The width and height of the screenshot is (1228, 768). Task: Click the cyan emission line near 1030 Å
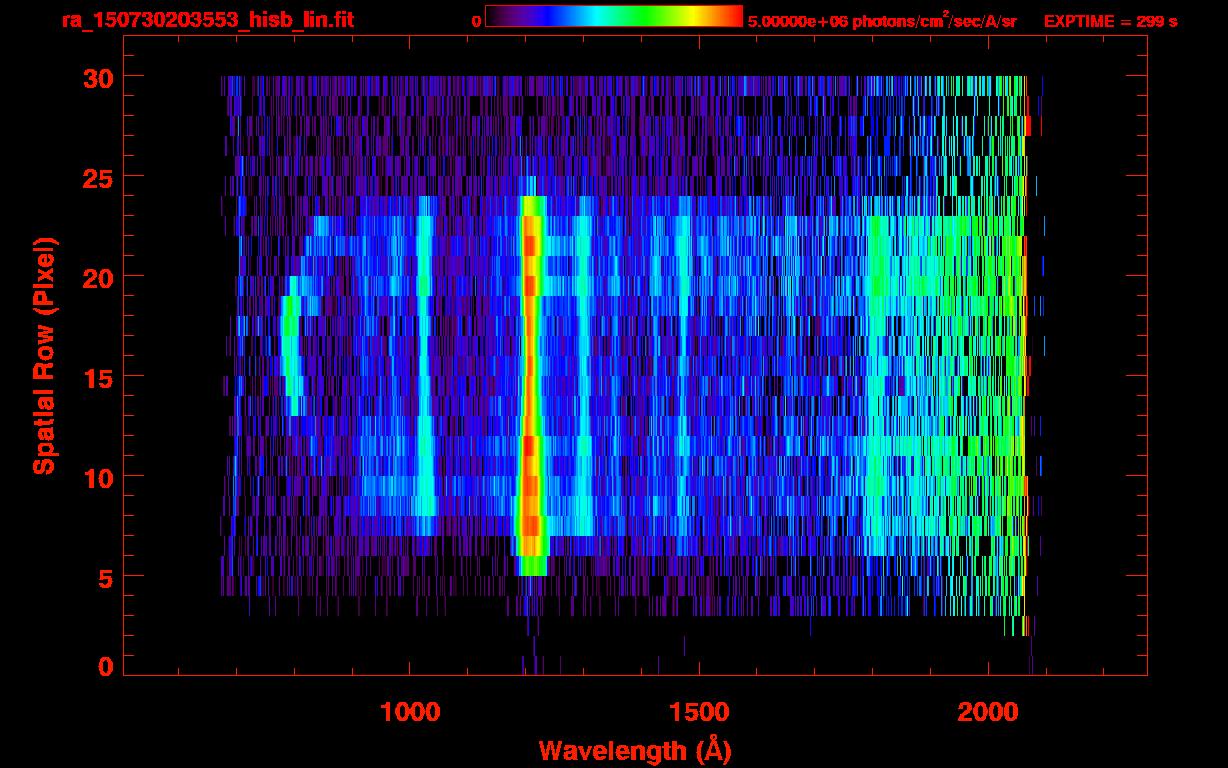click(x=426, y=365)
